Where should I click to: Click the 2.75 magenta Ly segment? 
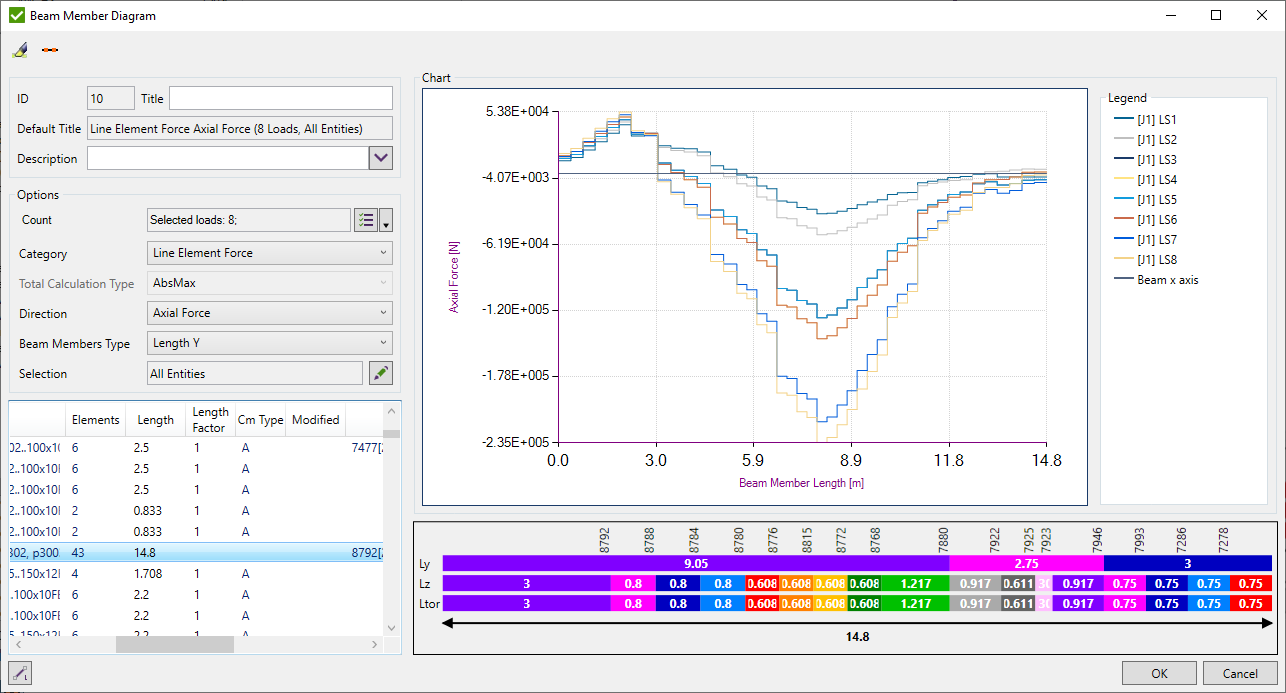click(x=1025, y=563)
